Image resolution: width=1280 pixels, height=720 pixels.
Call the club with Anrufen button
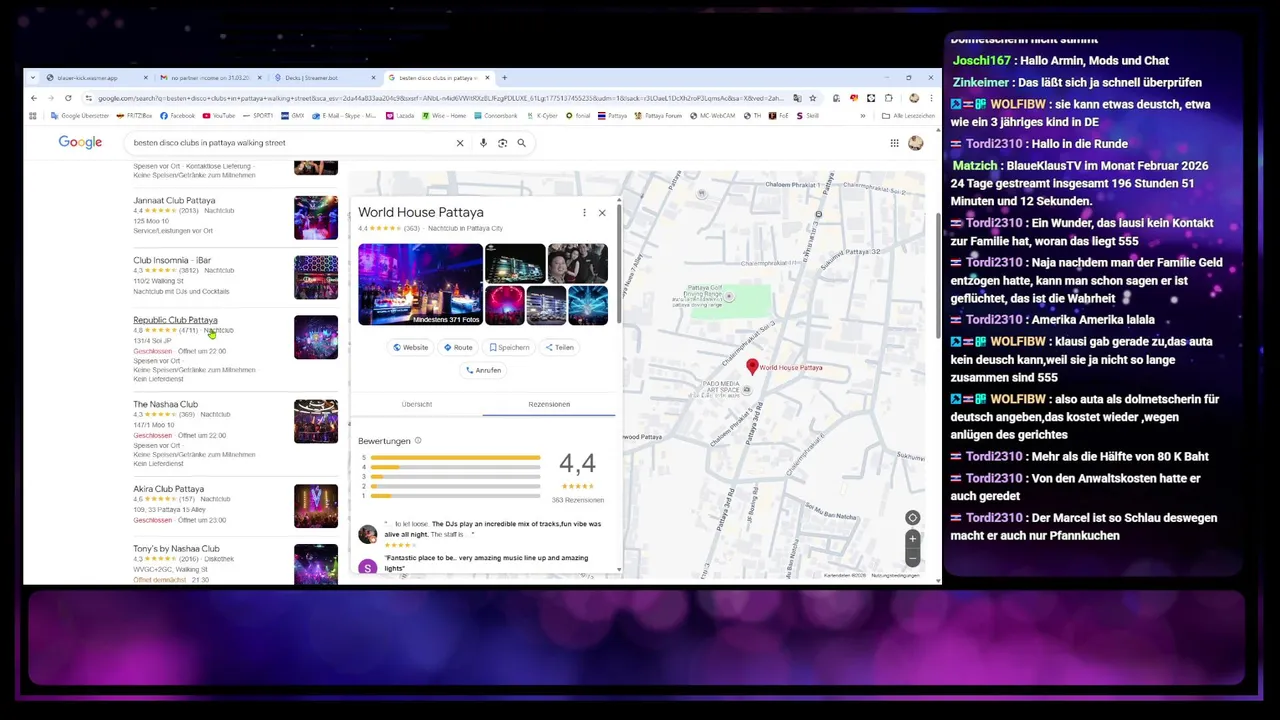click(484, 370)
